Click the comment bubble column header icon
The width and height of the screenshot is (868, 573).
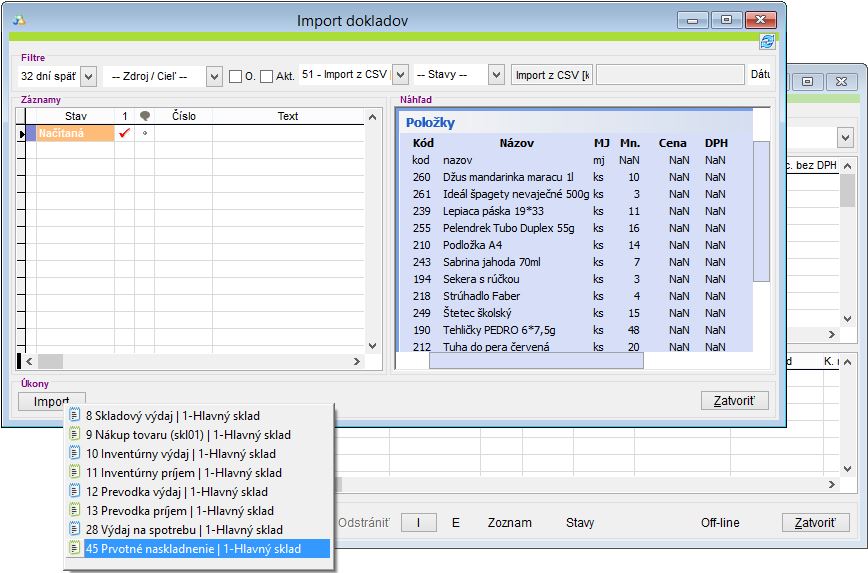145,116
